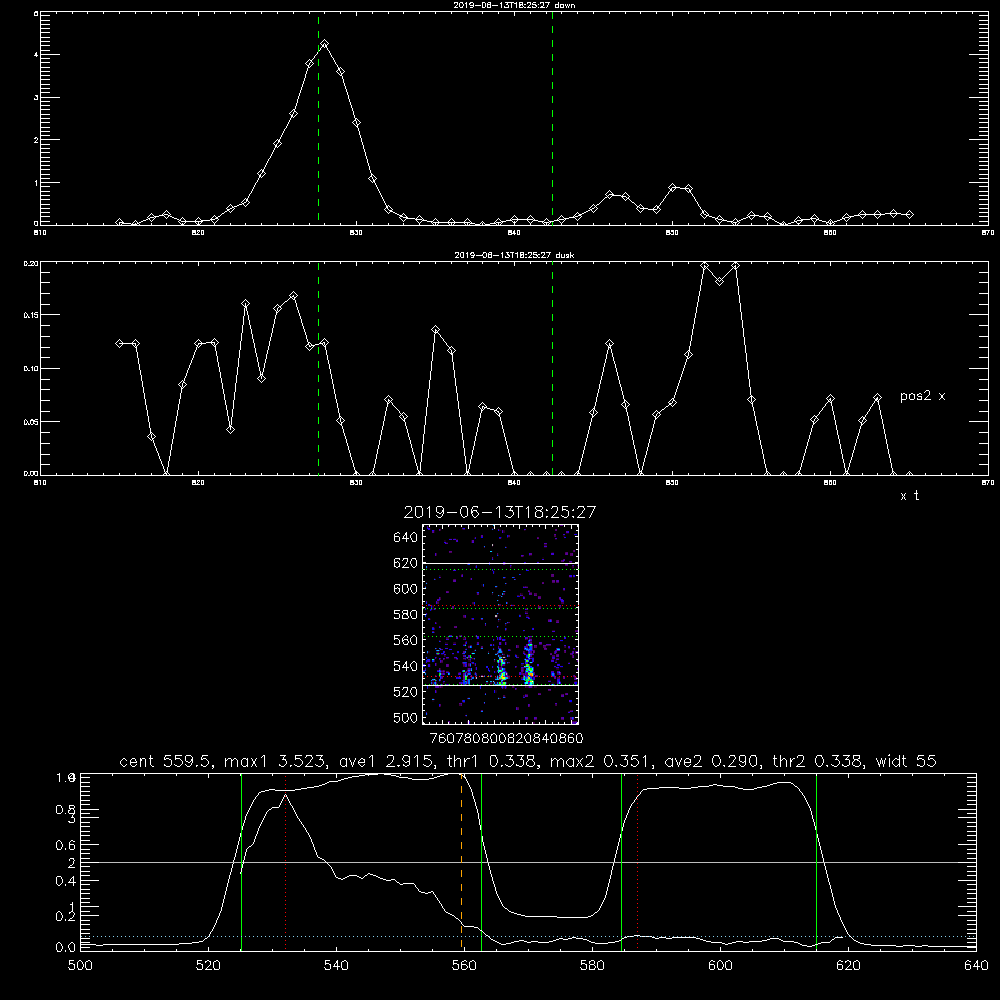1000x1000 pixels.
Task: Select the heatmap image panel
Action: [500, 624]
